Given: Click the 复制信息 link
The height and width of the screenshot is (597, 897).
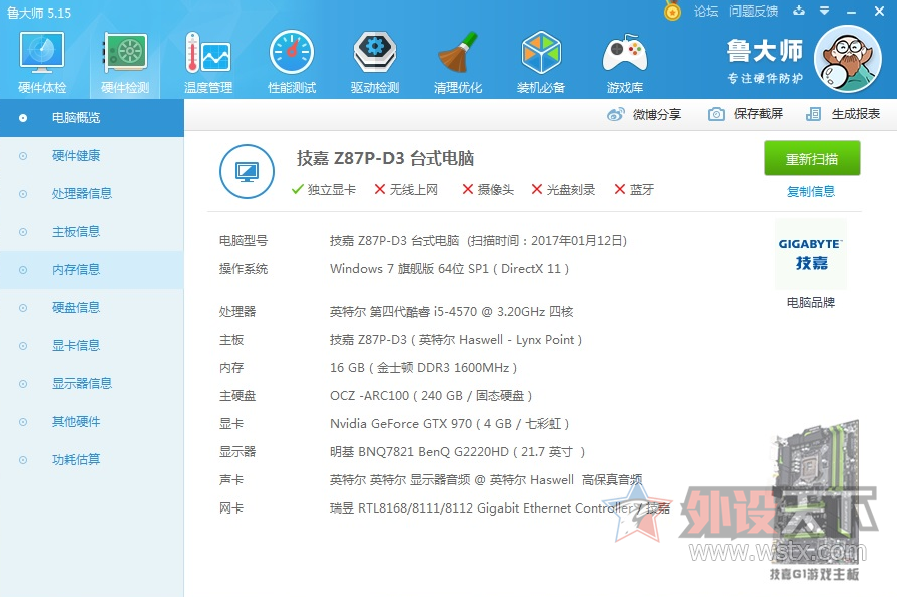Looking at the screenshot, I should click(811, 191).
